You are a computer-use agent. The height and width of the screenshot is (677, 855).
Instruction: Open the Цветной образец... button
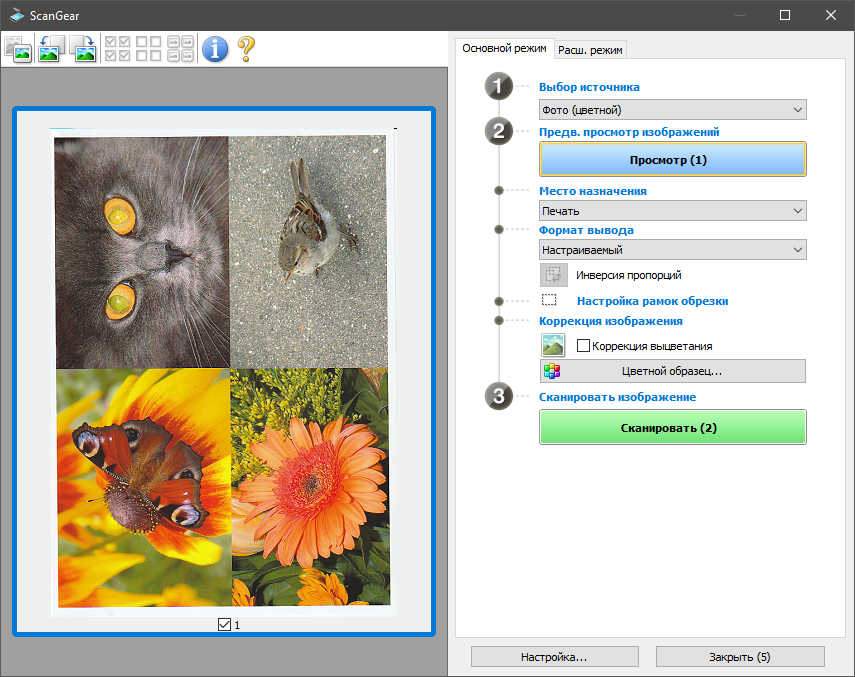click(672, 371)
